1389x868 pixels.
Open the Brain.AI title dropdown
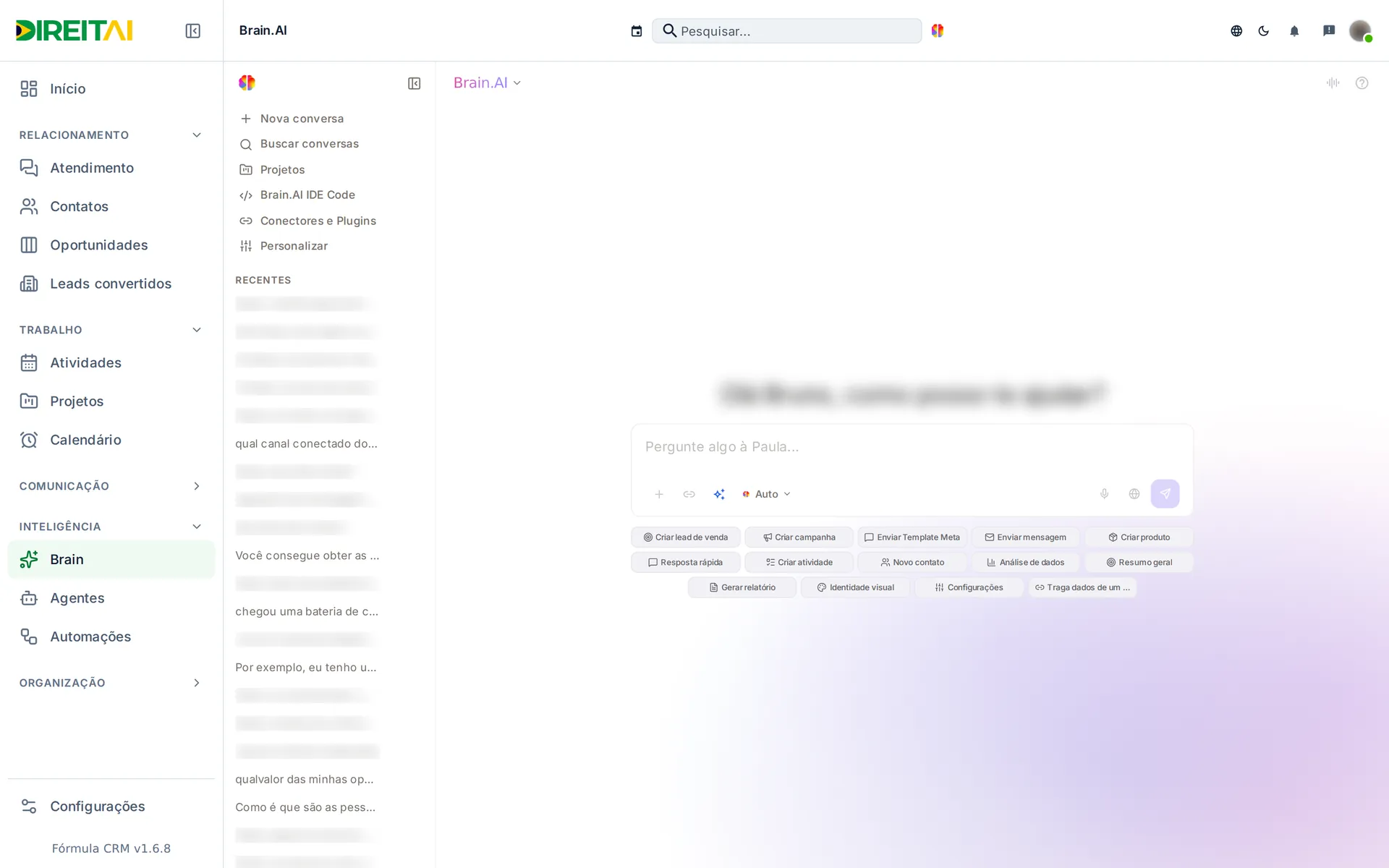(487, 83)
